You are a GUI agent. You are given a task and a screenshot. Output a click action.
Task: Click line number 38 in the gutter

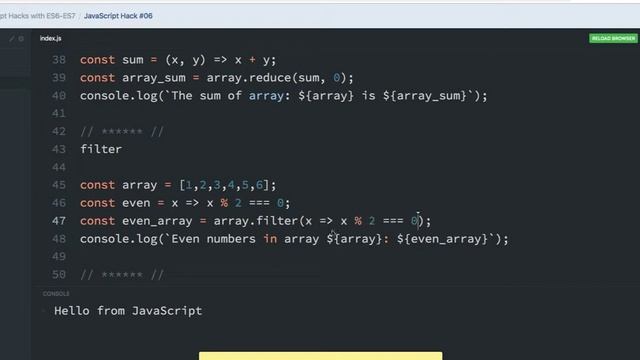[59, 60]
